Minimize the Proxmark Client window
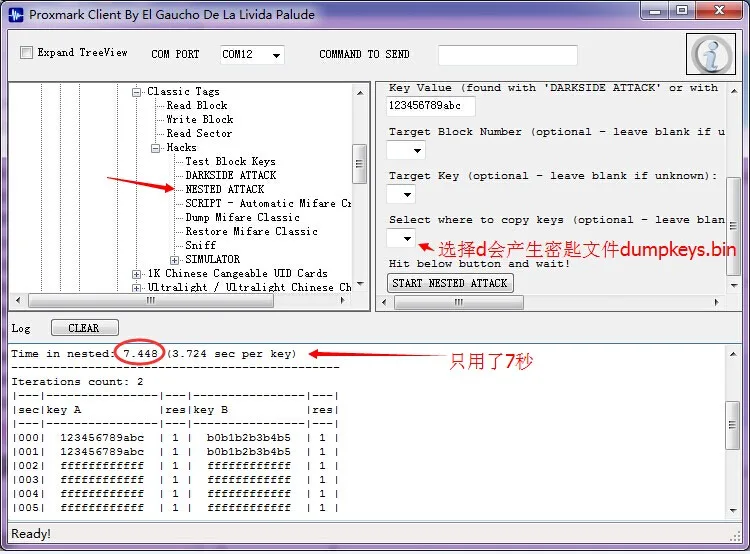Image resolution: width=750 pixels, height=554 pixels. tap(655, 11)
